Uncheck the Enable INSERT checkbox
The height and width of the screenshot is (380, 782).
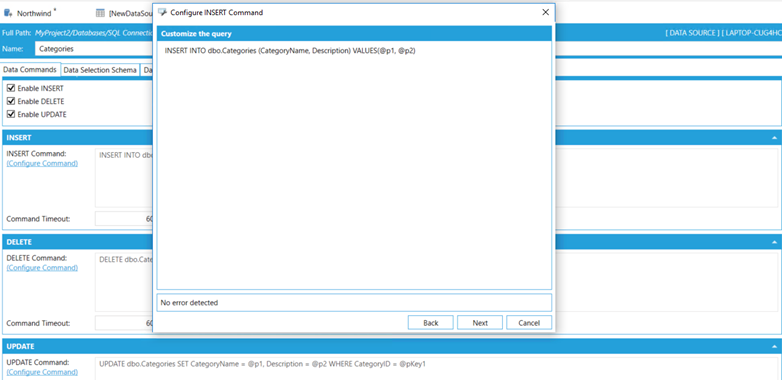(11, 88)
